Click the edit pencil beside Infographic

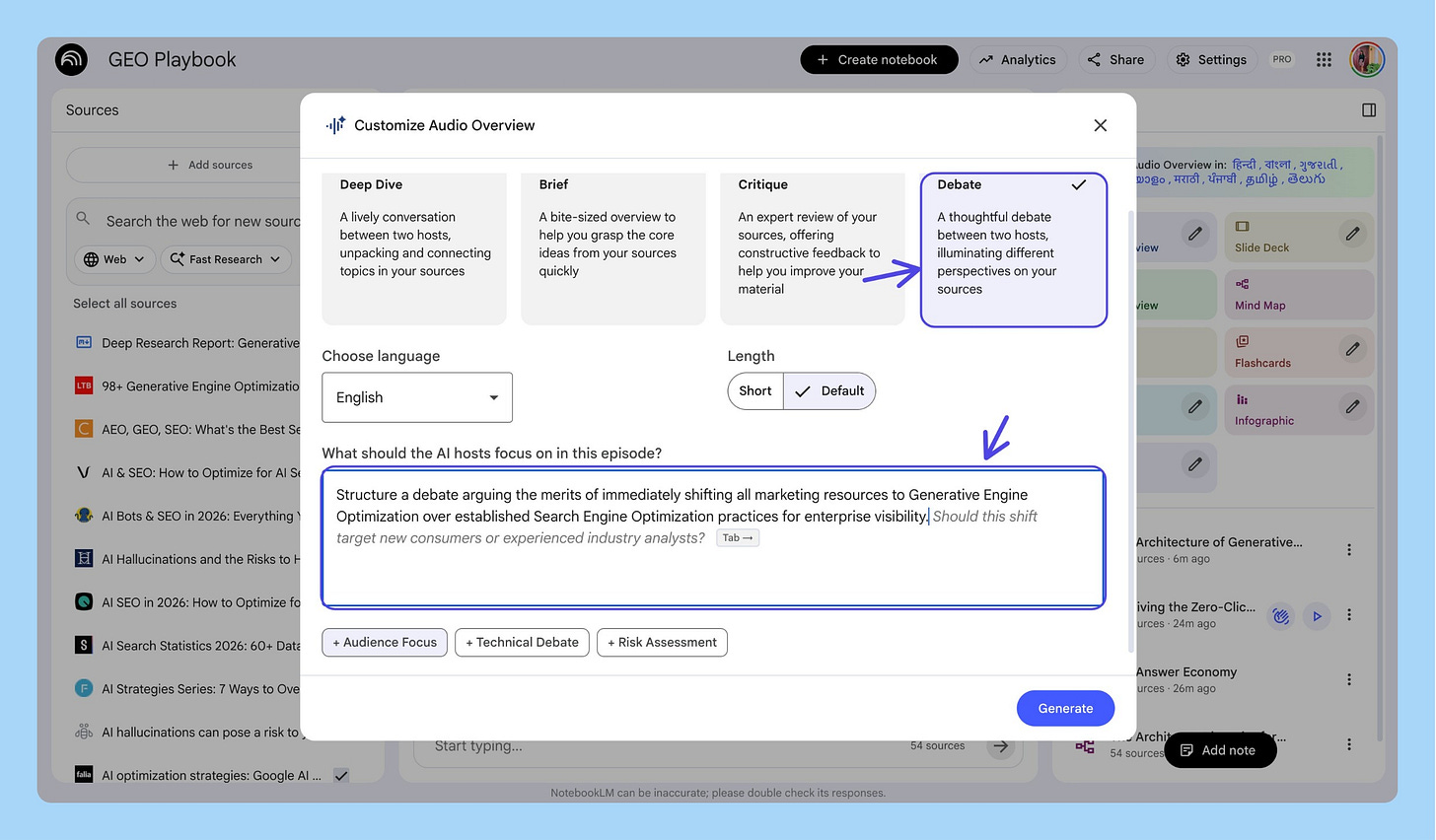(x=1352, y=406)
